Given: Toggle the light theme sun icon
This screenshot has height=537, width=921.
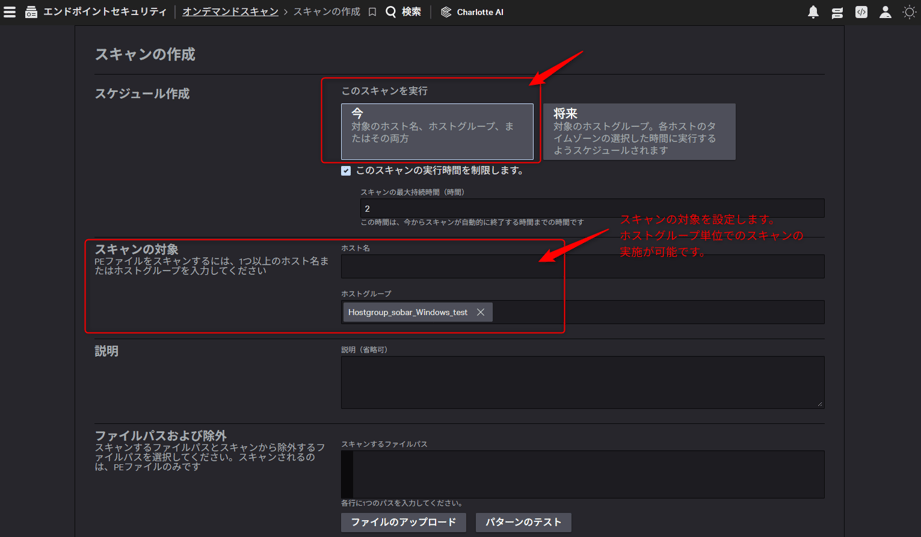Looking at the screenshot, I should (x=909, y=12).
